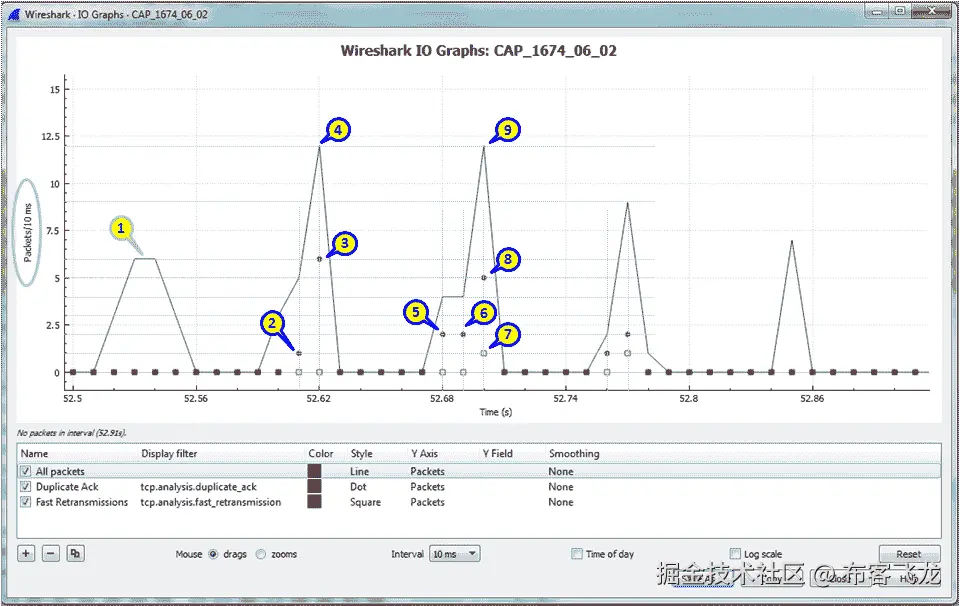Screen dimensions: 960x606
Task: Click the Smoothing column header
Action: [x=574, y=454]
